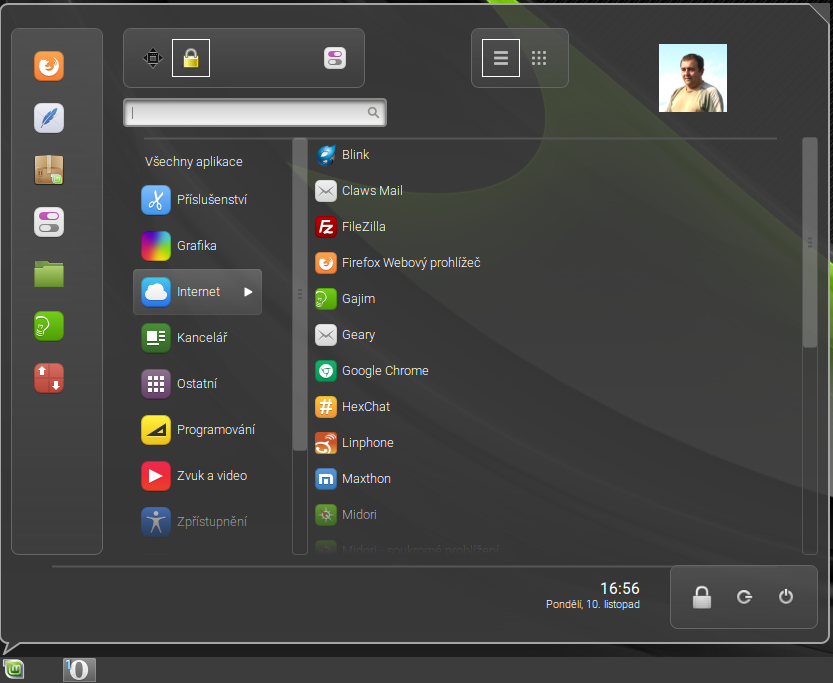The image size is (833, 683).
Task: Click the arrow next to Internet
Action: pos(248,292)
